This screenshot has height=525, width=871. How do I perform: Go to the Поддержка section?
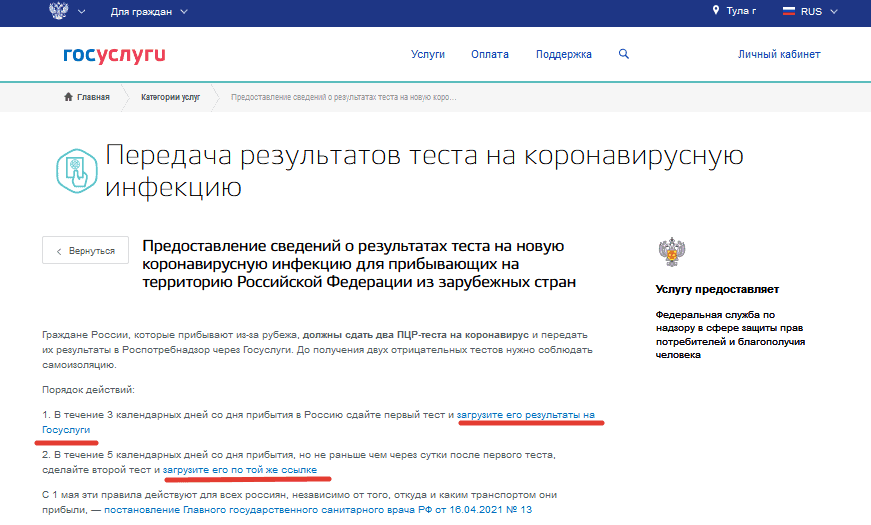click(563, 54)
